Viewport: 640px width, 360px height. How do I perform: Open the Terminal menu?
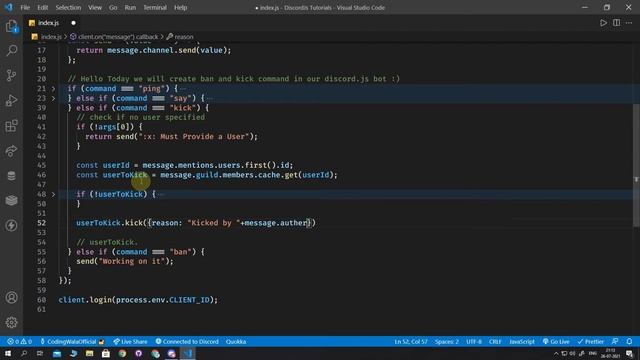[155, 7]
